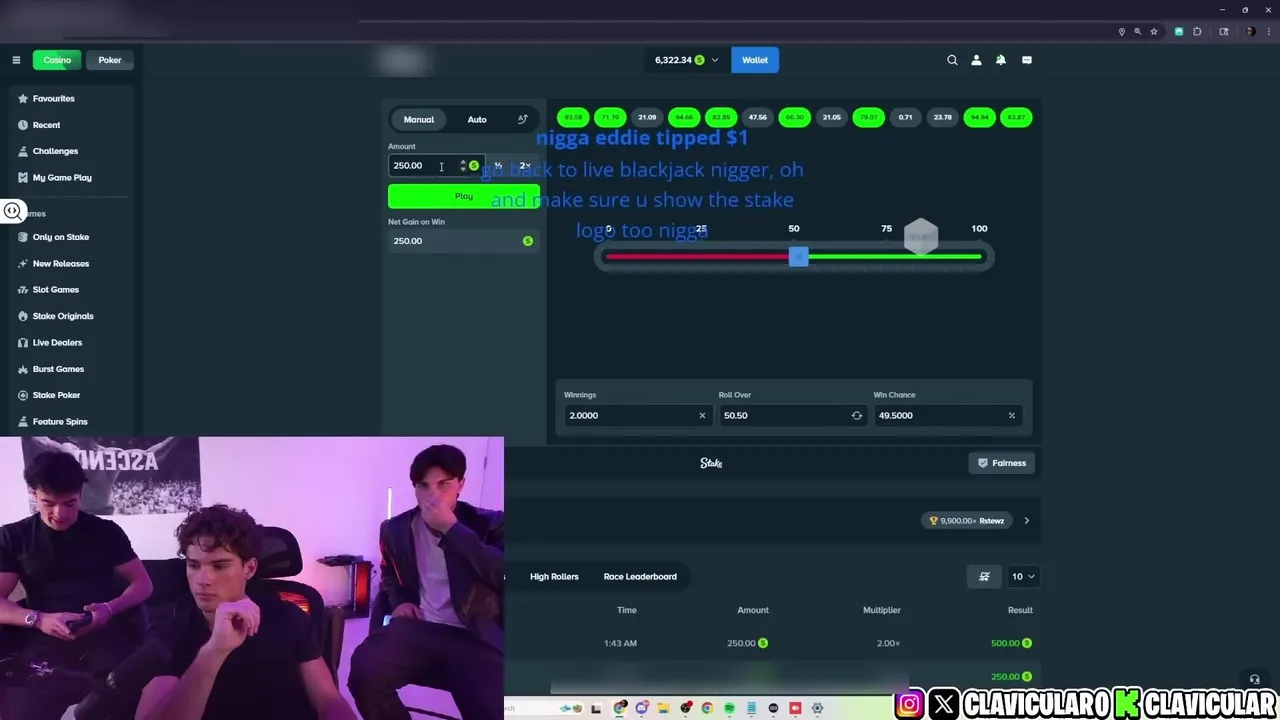Image resolution: width=1280 pixels, height=720 pixels.
Task: Click the Winnings 2.0000 field
Action: point(637,416)
